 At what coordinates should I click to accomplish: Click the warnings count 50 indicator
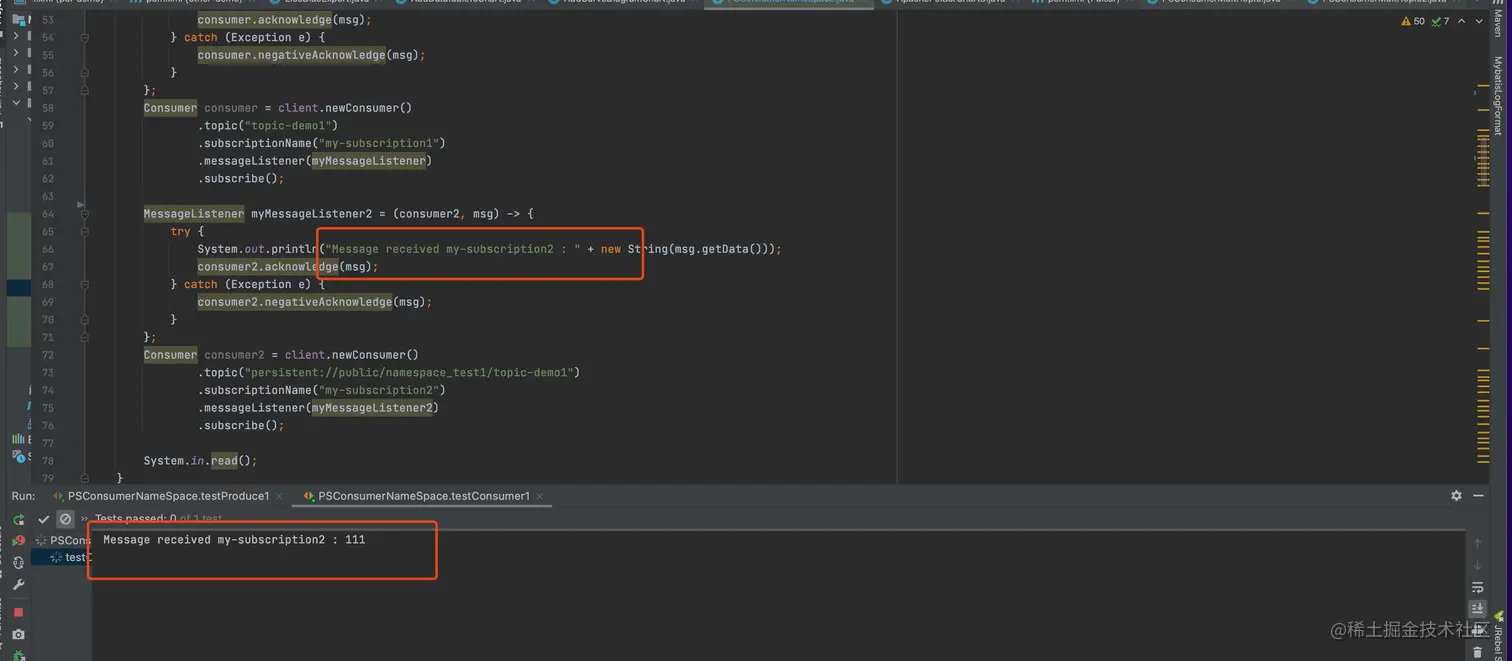pos(1413,21)
